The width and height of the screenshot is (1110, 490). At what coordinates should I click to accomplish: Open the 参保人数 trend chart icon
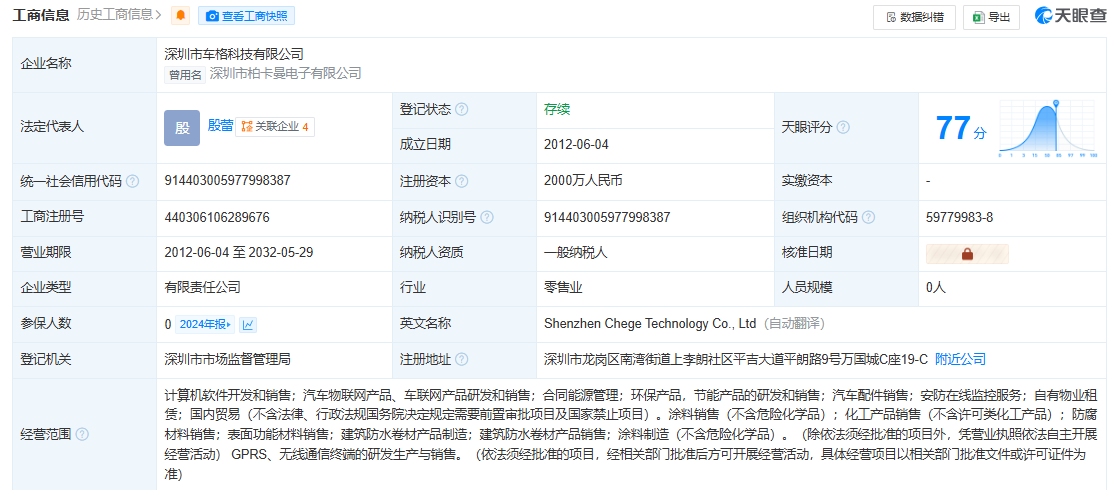click(248, 325)
